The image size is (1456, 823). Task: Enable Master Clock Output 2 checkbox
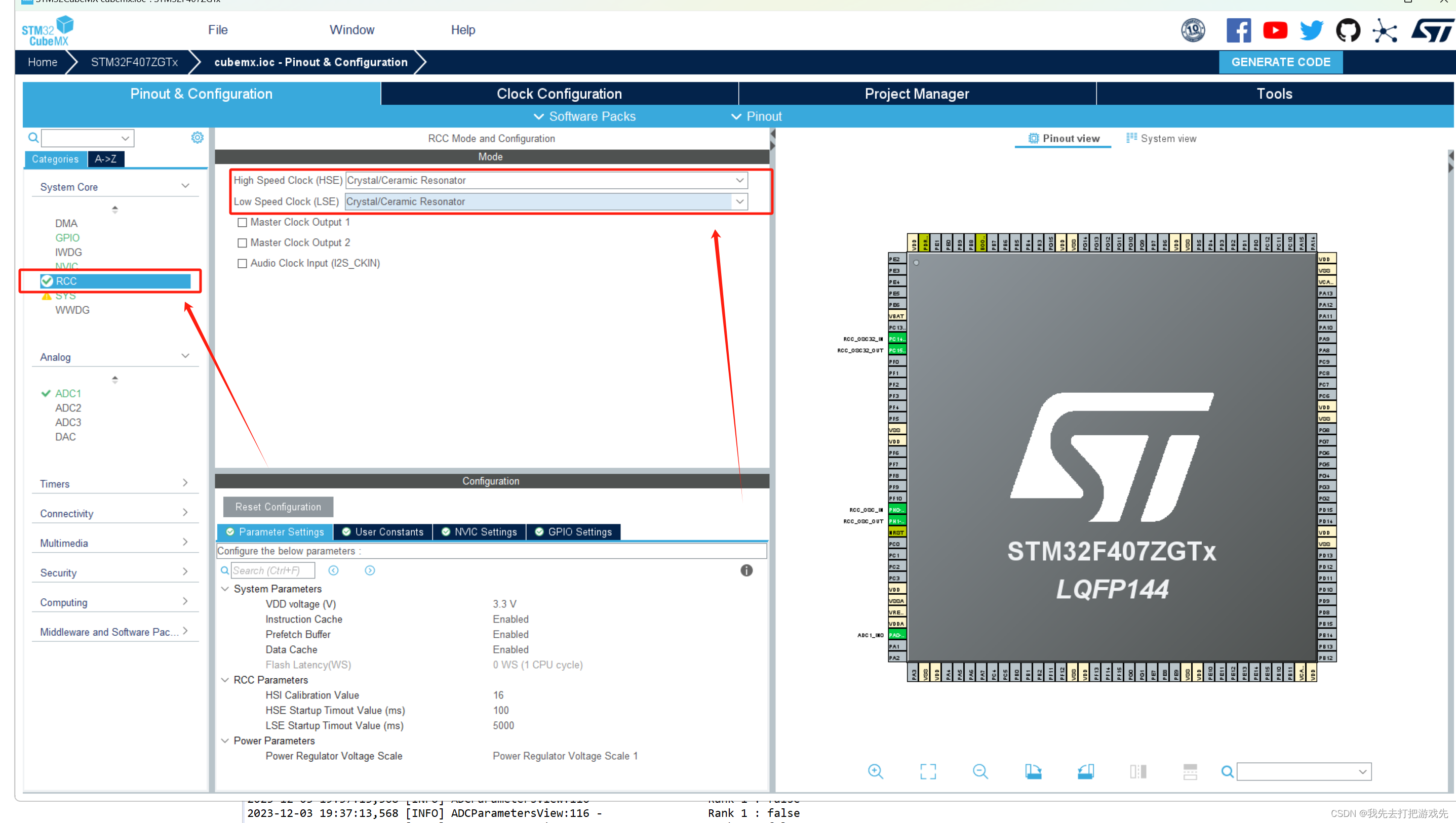tap(242, 242)
